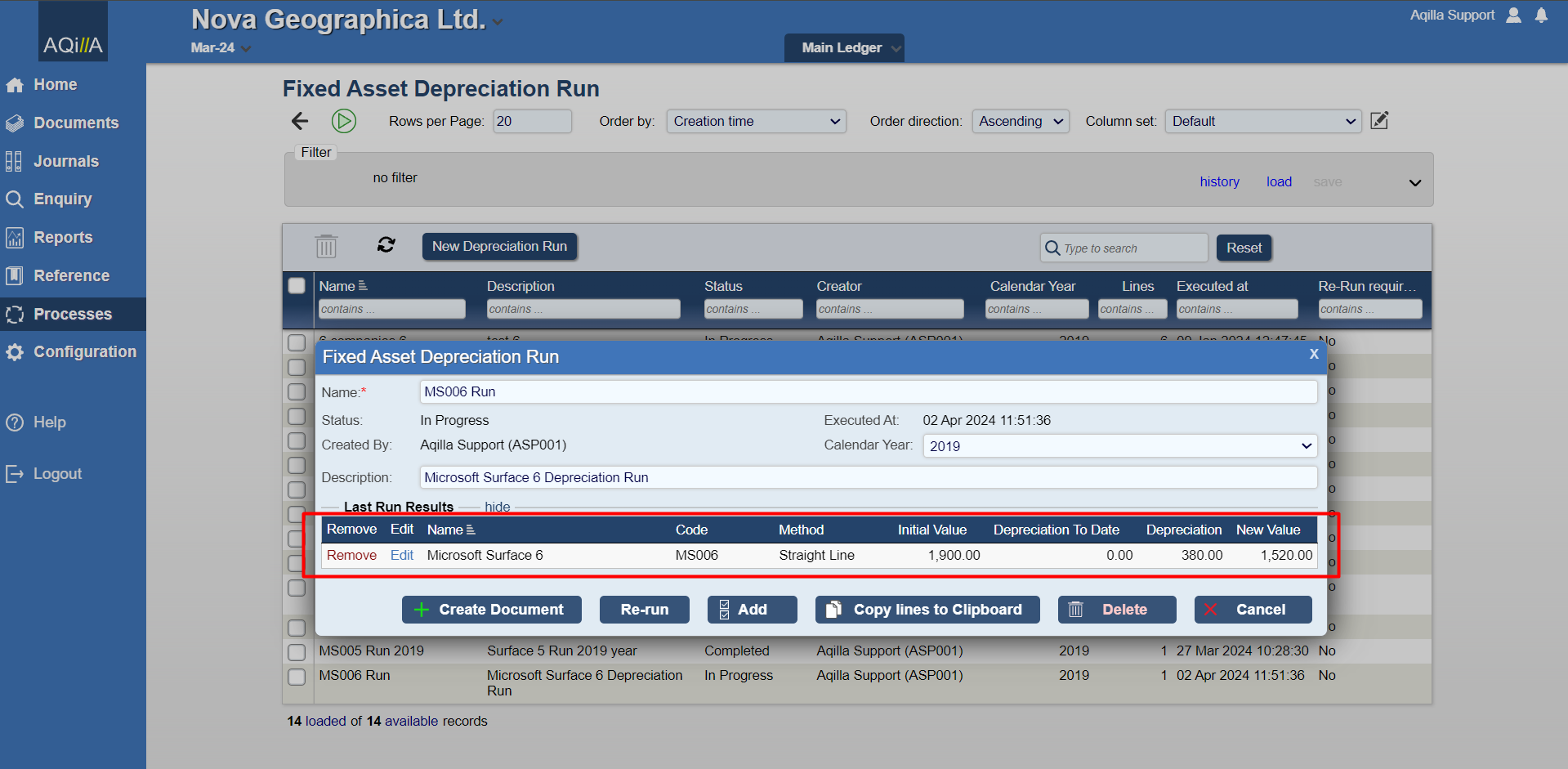The image size is (1568, 769).
Task: Click the trash icon in the table toolbar
Action: (326, 246)
